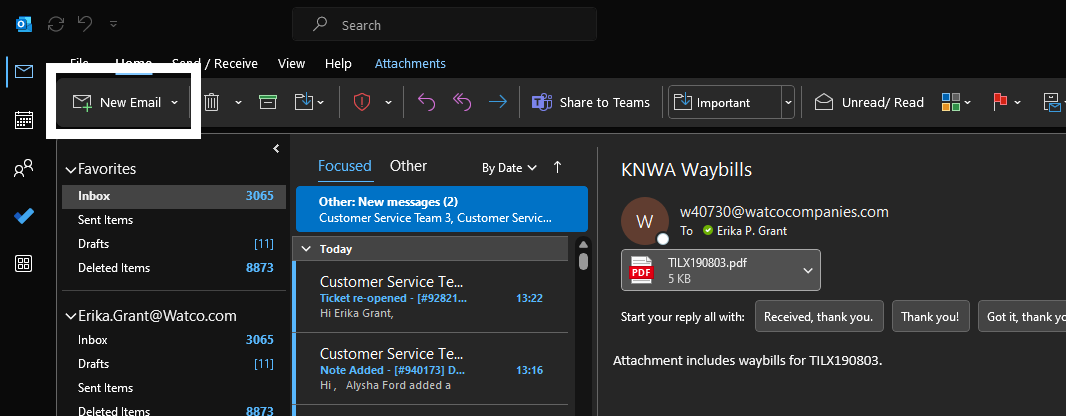
Task: Reverse sort order with up arrow
Action: coord(557,167)
